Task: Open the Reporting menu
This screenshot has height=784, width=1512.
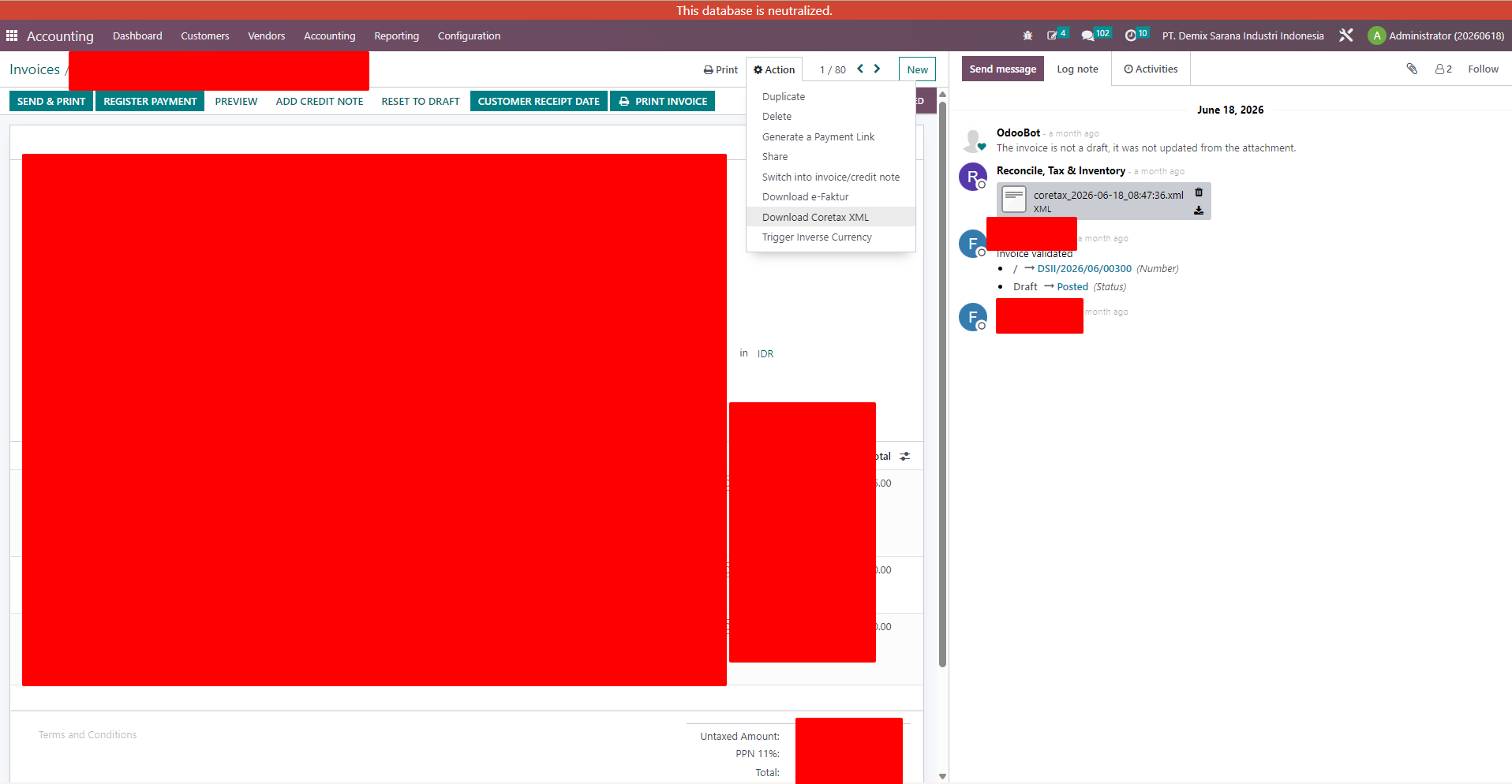Action: click(396, 35)
